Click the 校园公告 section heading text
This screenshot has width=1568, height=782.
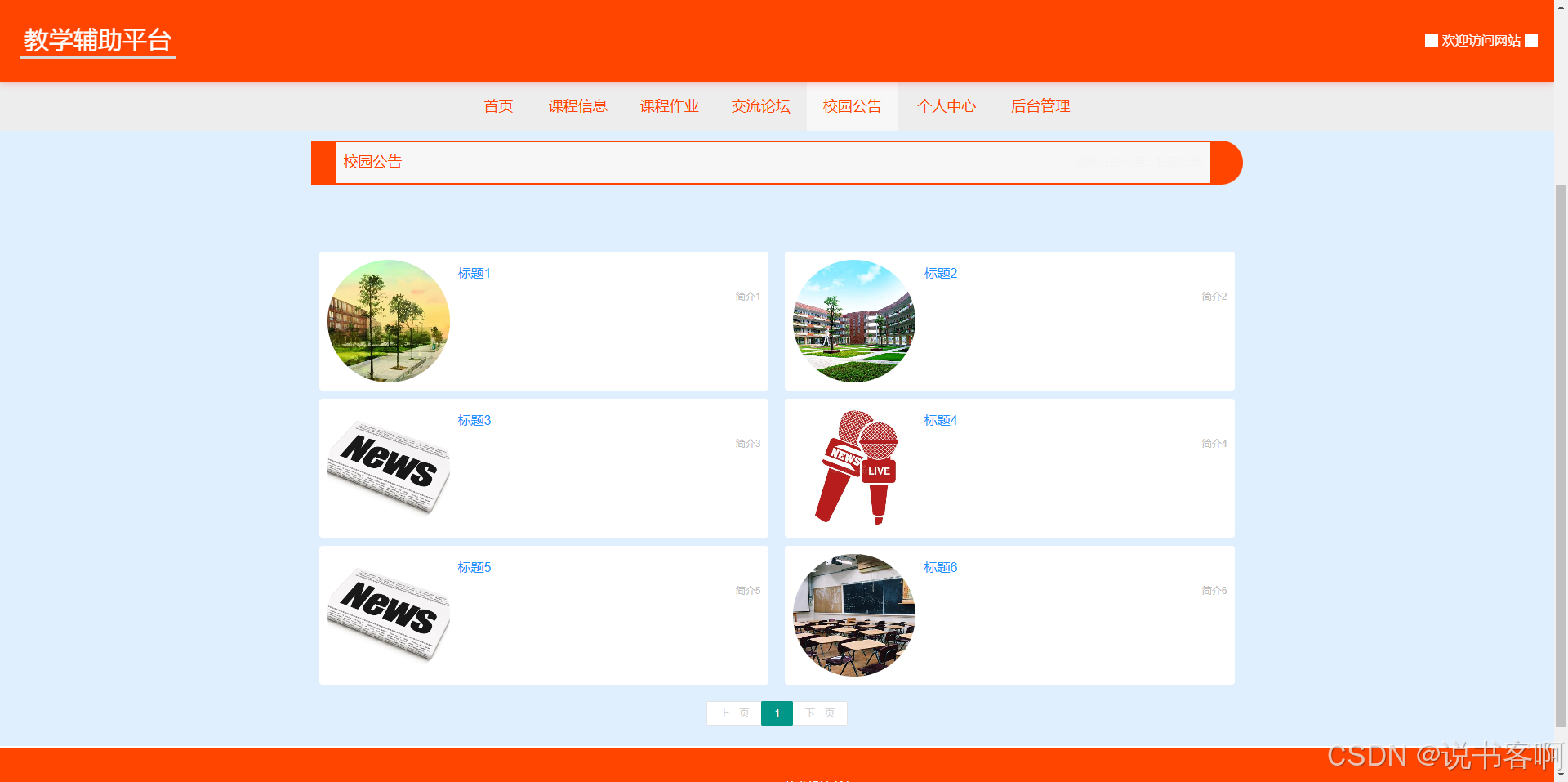pos(372,162)
